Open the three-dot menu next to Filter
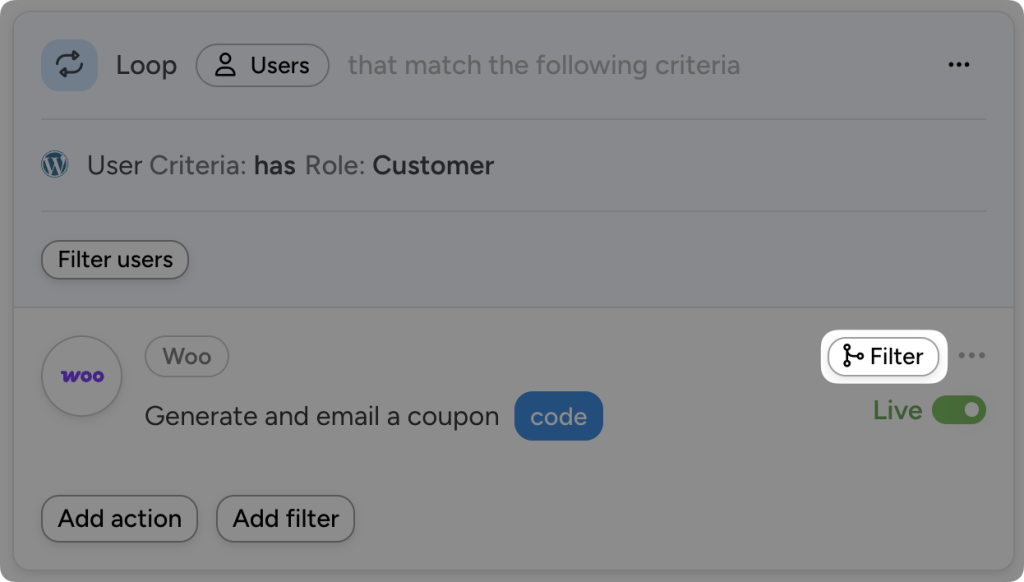Viewport: 1024px width, 582px height. pyautogui.click(x=972, y=356)
